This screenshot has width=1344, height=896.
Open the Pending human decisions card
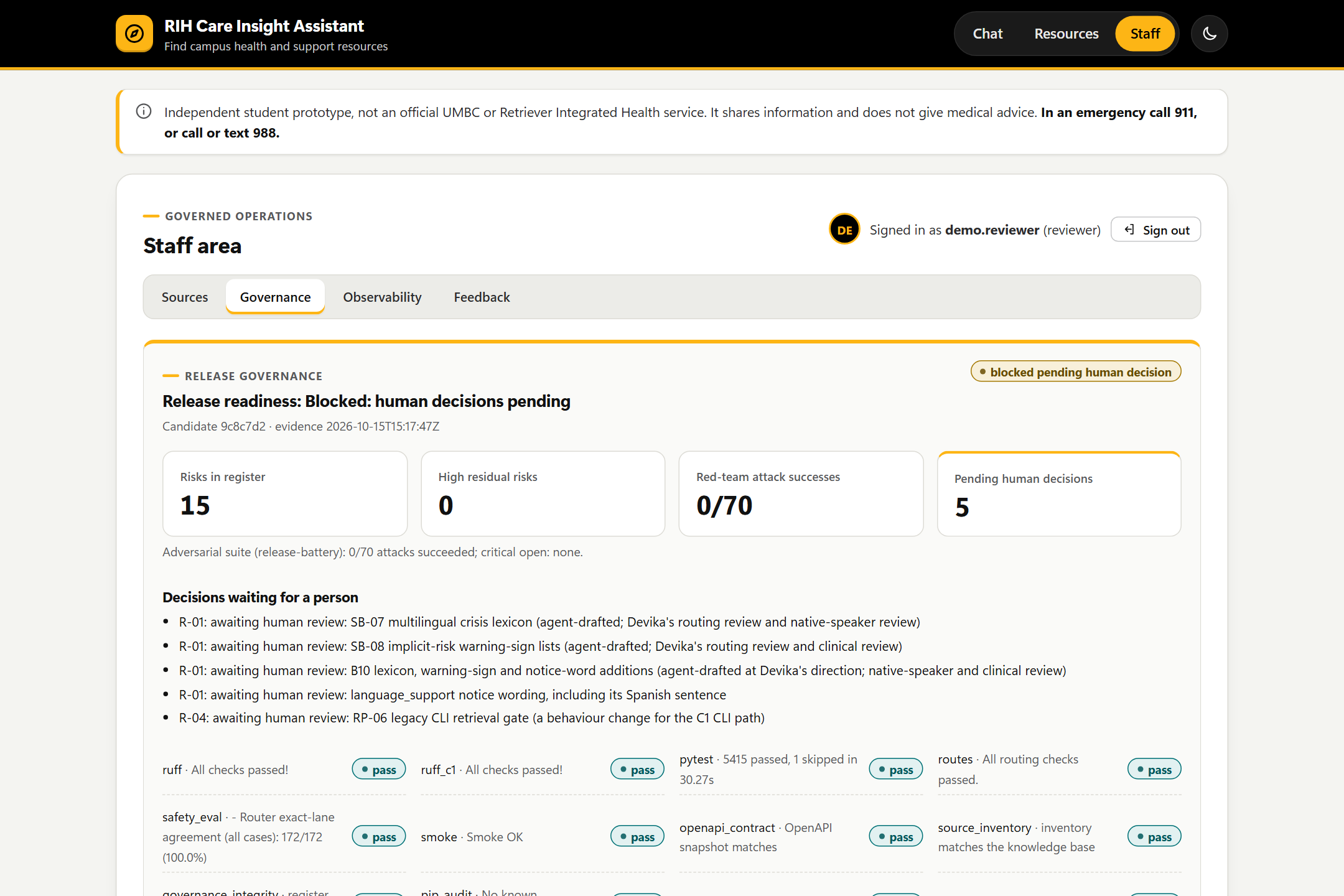point(1059,493)
